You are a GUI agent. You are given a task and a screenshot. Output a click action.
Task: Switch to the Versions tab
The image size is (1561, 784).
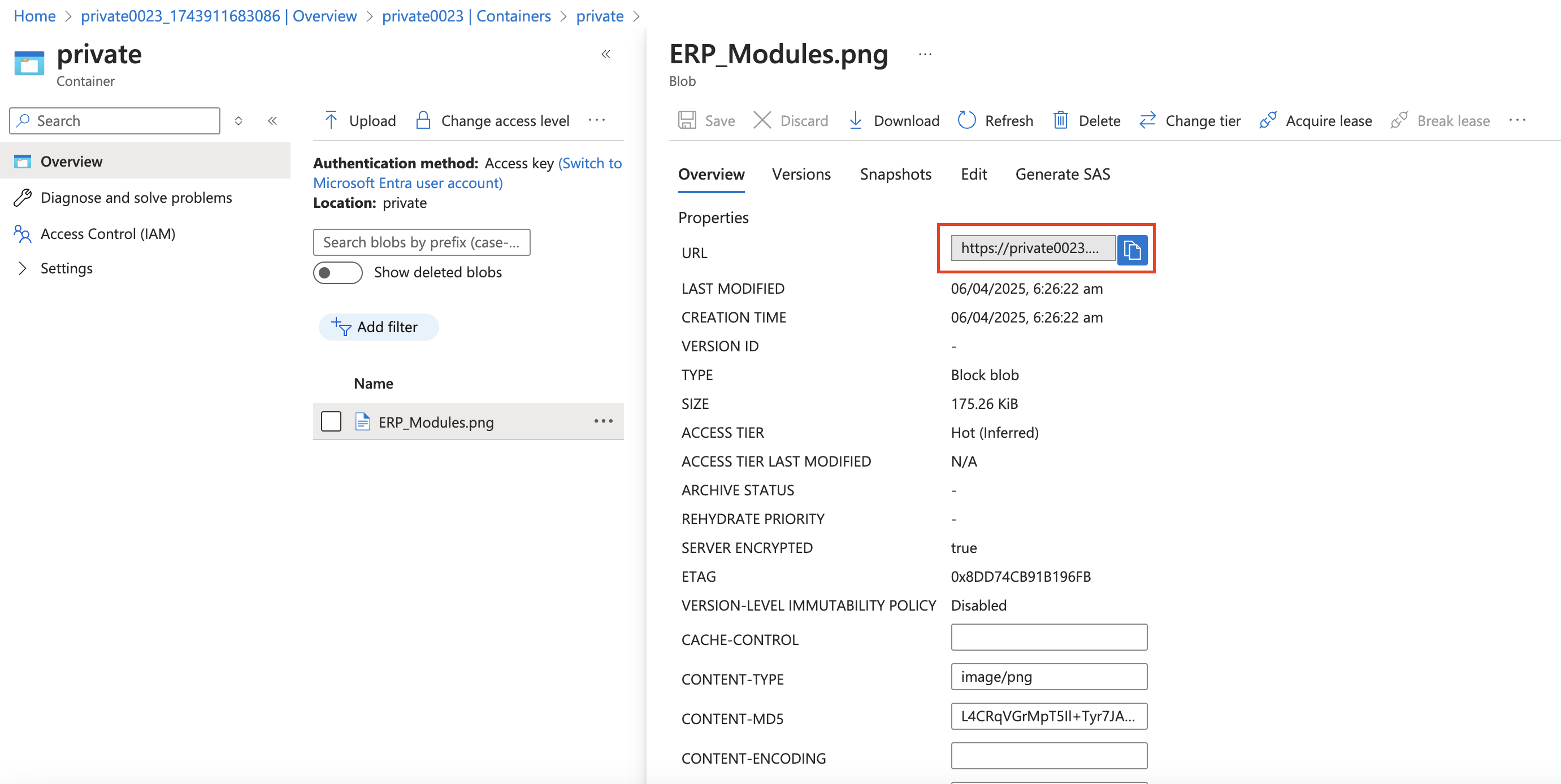801,175
